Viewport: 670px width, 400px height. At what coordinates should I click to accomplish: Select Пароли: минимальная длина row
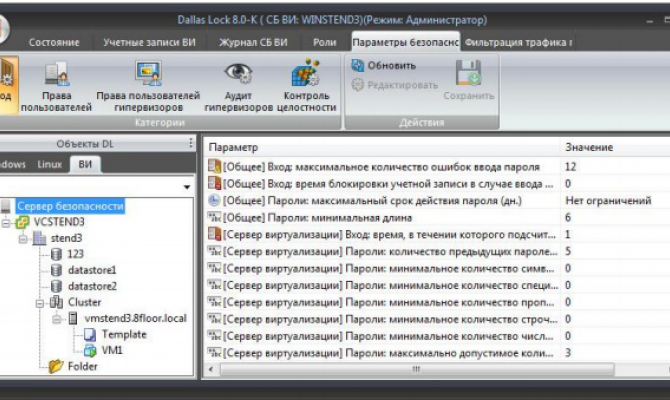pyautogui.click(x=438, y=218)
